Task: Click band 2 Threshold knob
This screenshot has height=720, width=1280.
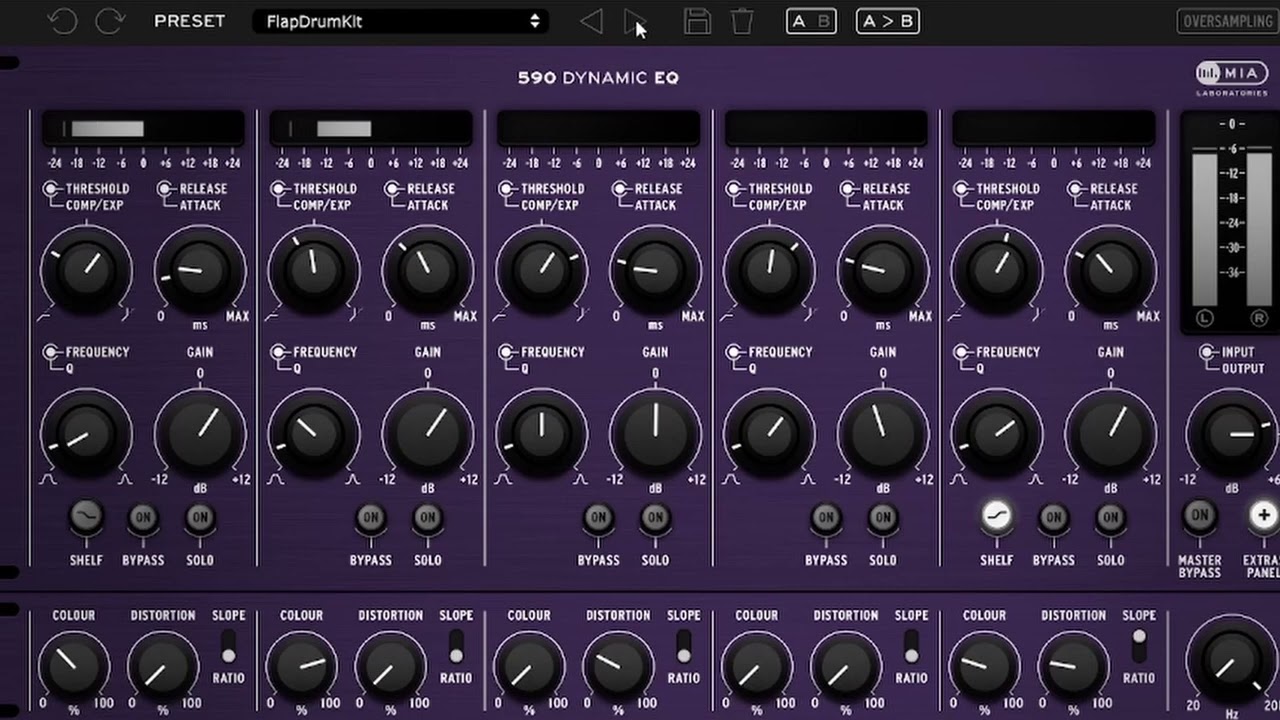Action: point(314,270)
